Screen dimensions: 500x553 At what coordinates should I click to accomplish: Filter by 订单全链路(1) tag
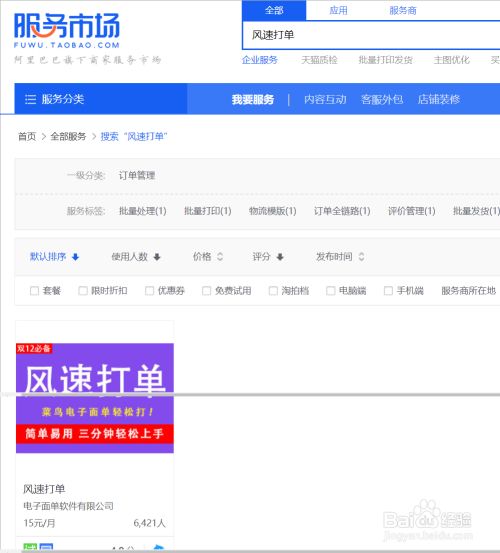(x=342, y=211)
